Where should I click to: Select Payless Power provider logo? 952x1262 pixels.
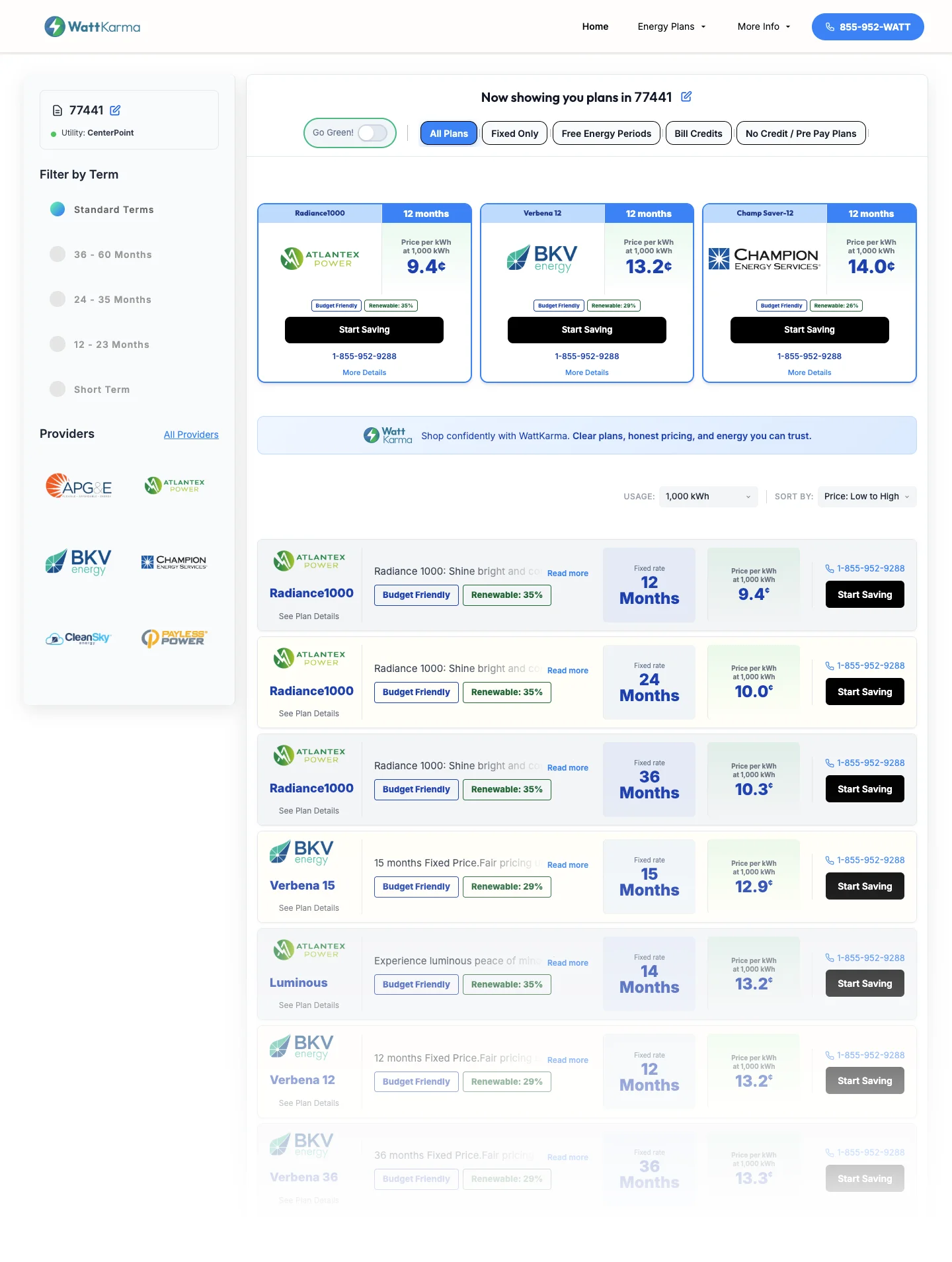tap(175, 638)
